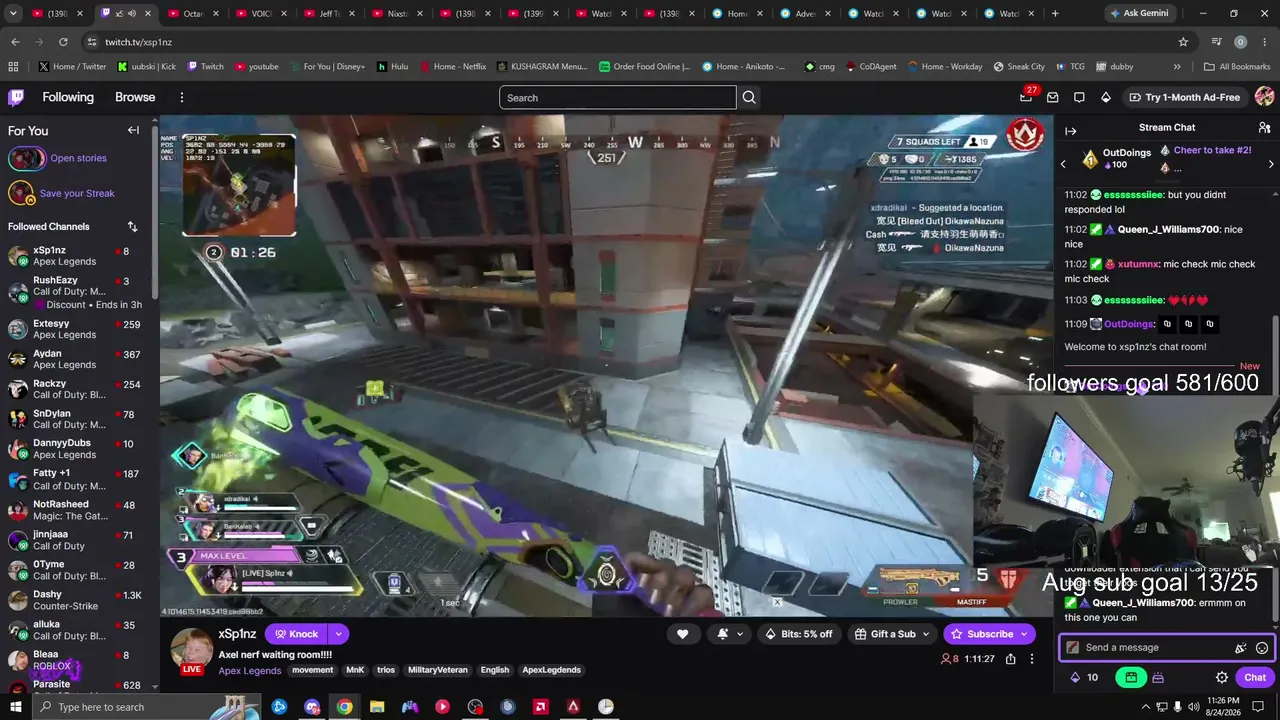Open File Explorer from the taskbar
Viewport: 1280px width, 720px height.
[x=377, y=707]
